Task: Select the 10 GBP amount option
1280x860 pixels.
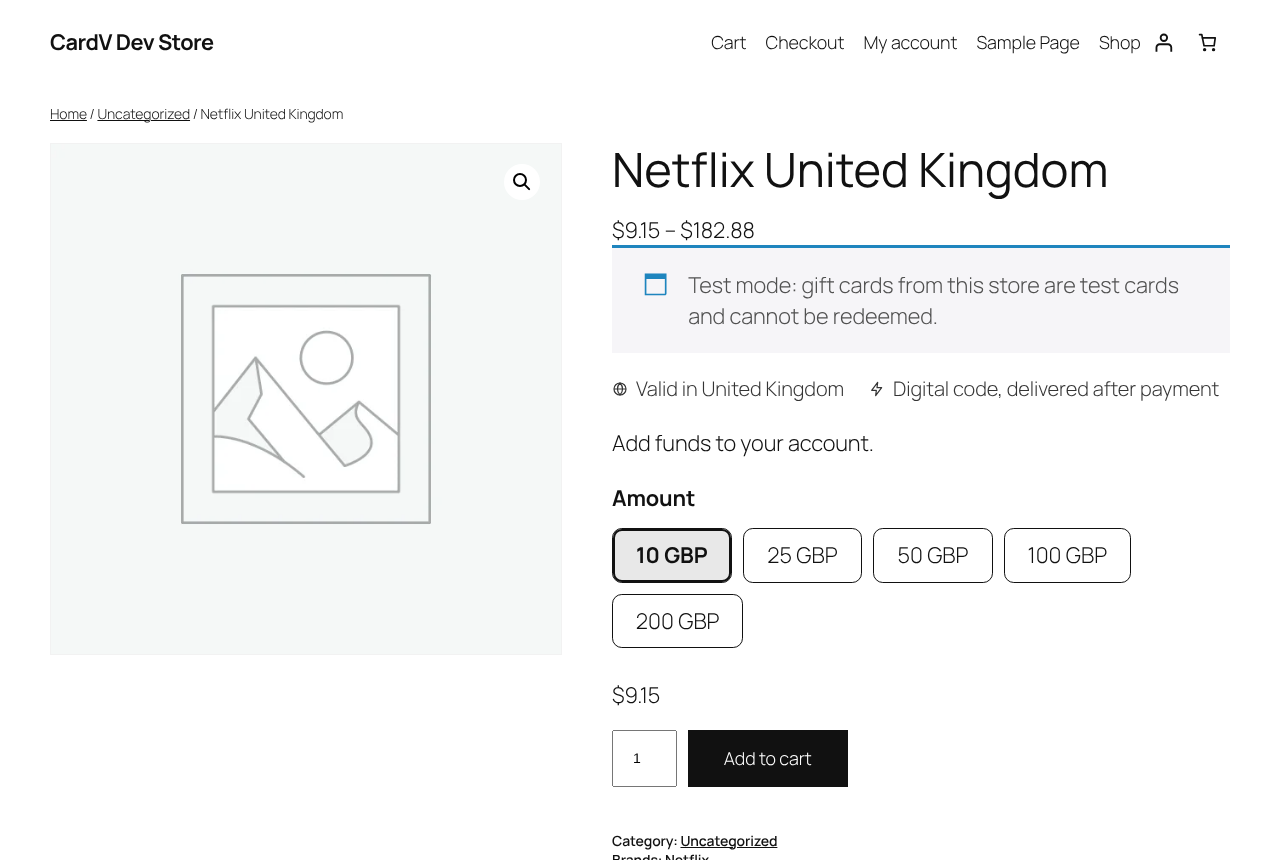Action: pos(672,555)
